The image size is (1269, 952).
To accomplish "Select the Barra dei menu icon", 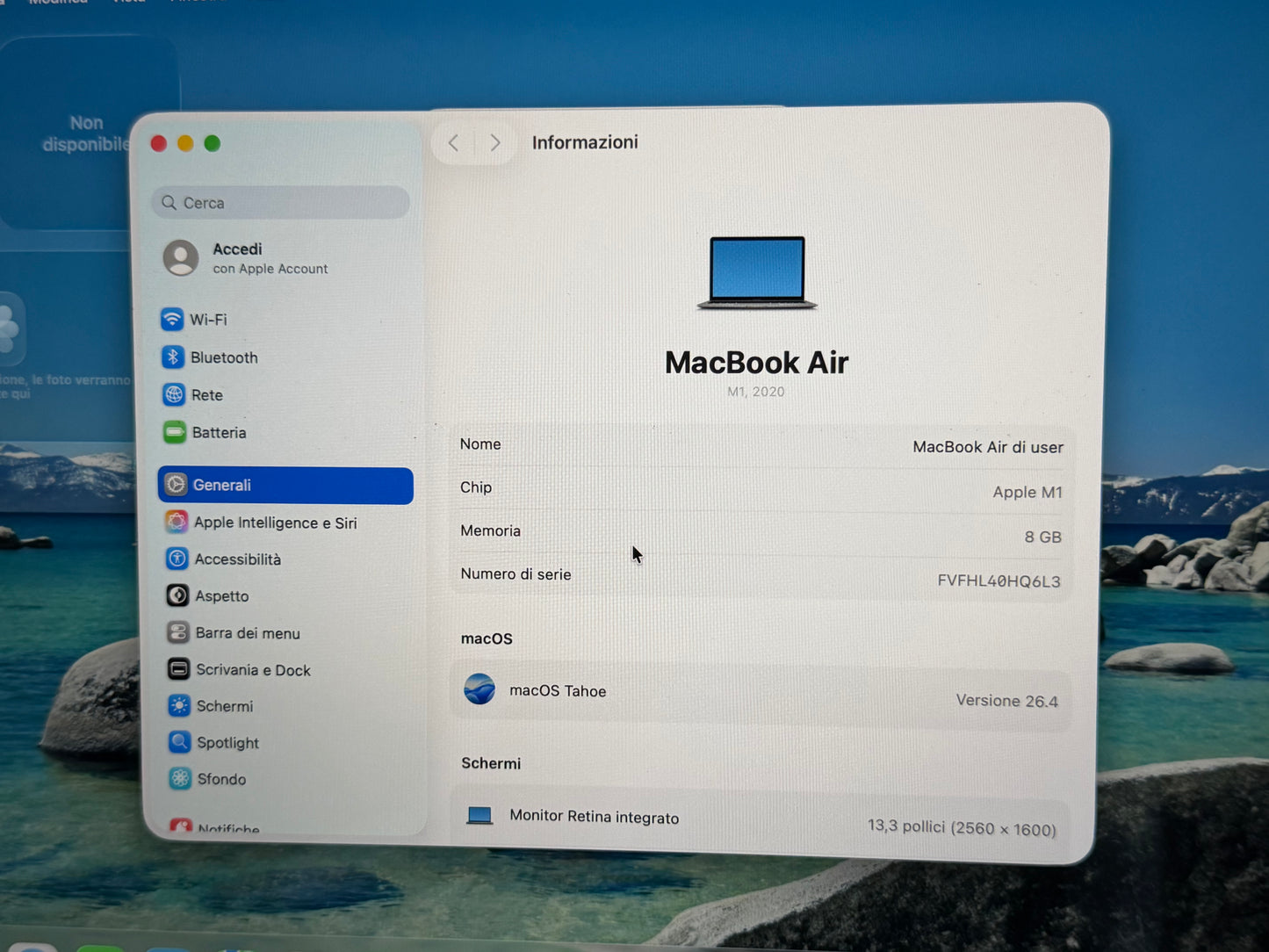I will tap(178, 632).
